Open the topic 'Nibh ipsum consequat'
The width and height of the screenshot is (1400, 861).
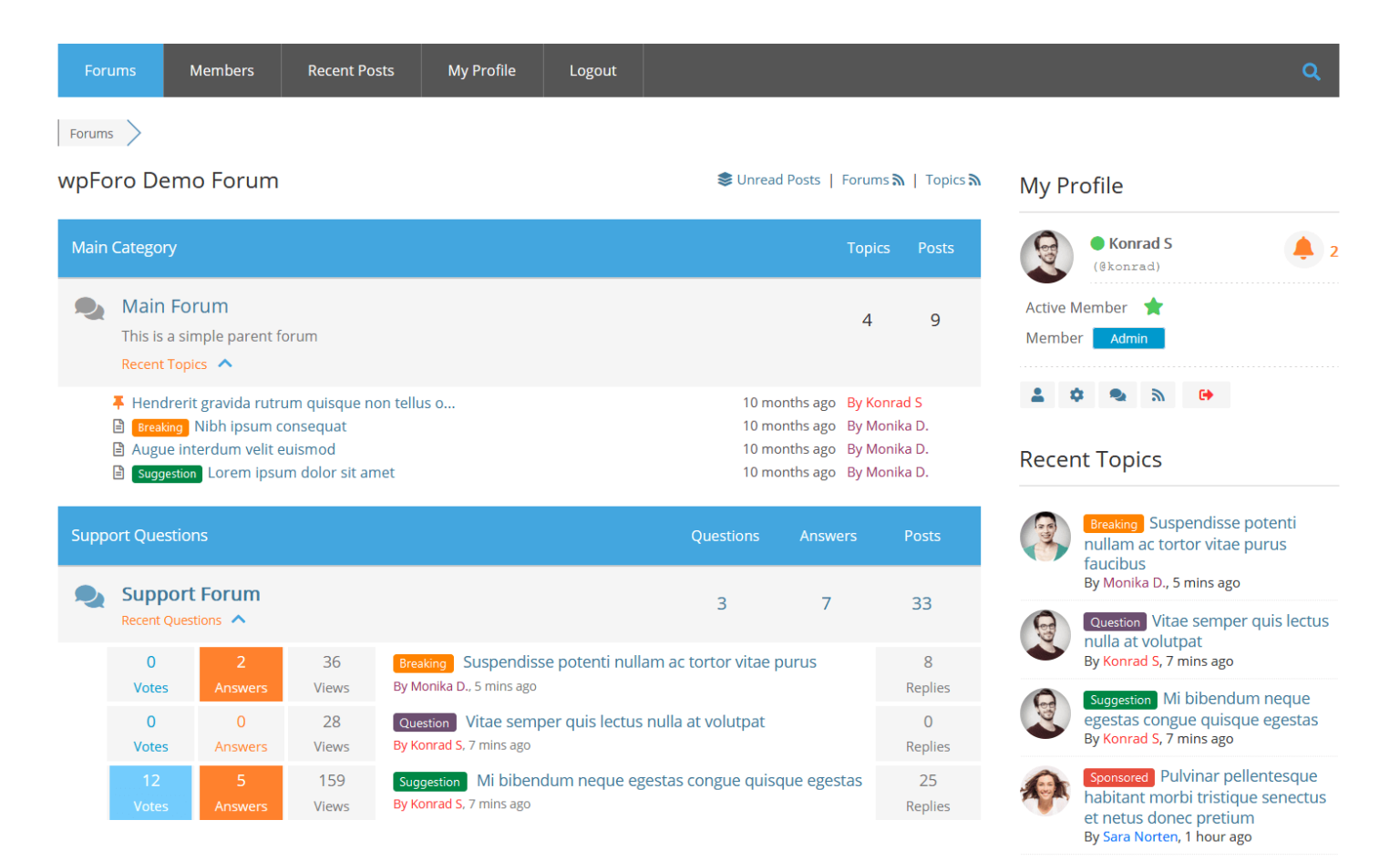(270, 425)
